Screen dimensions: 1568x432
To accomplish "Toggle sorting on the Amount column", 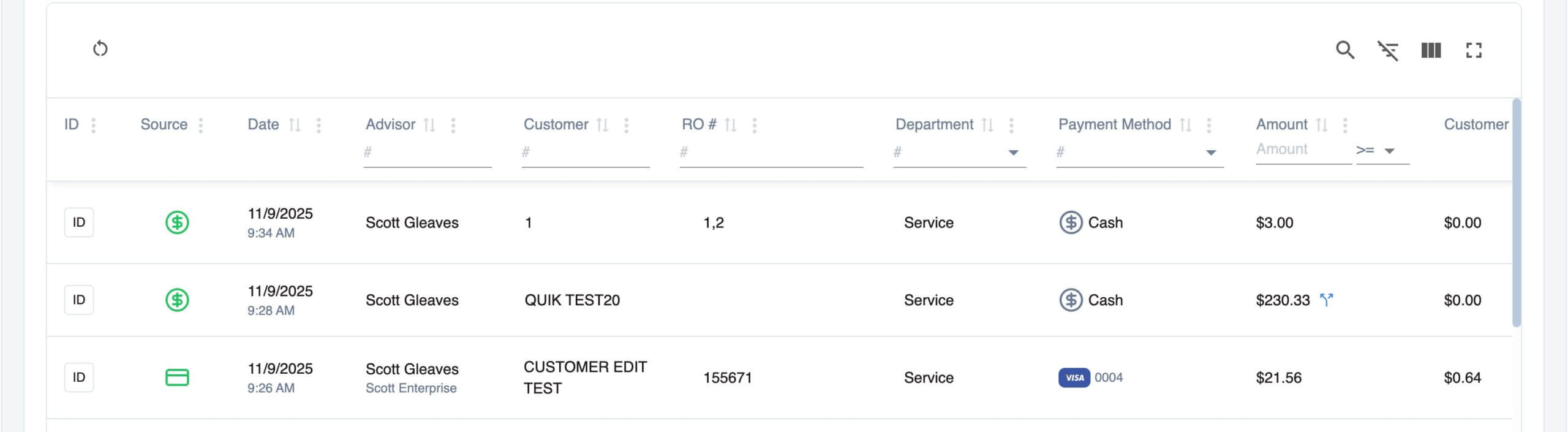I will click(x=1322, y=125).
